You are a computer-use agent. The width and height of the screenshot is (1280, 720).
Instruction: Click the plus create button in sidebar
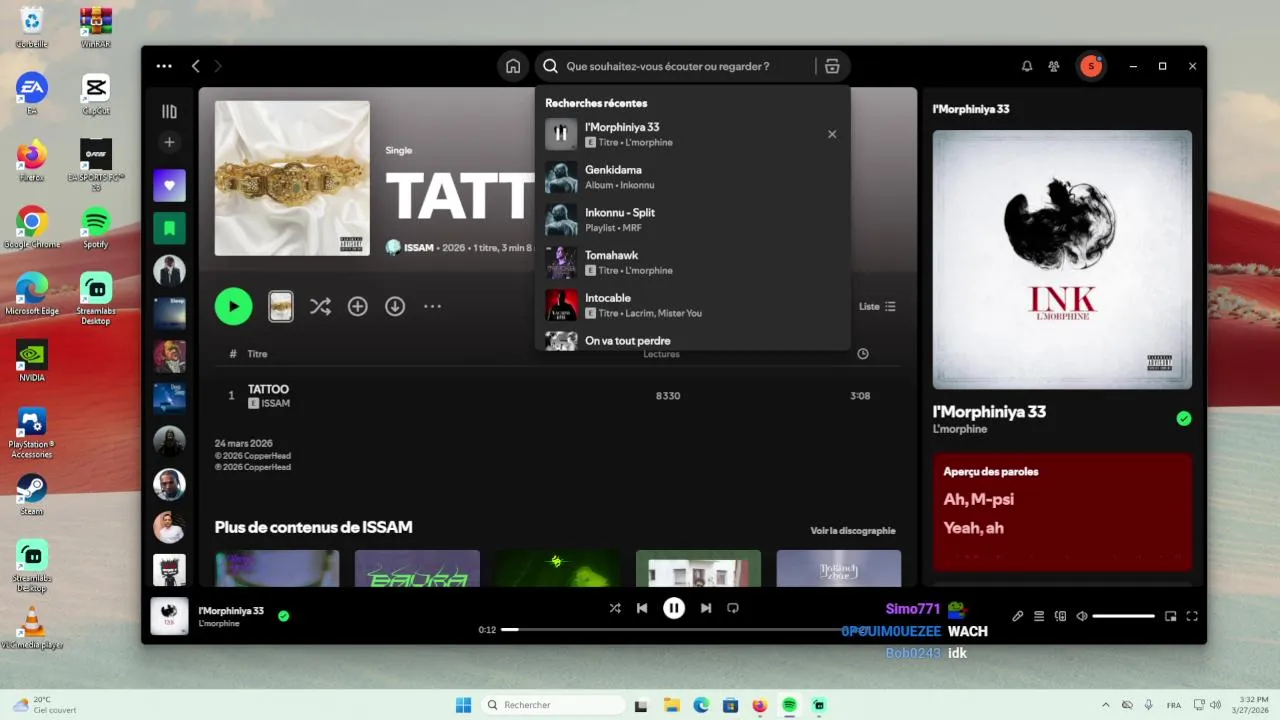coord(169,142)
